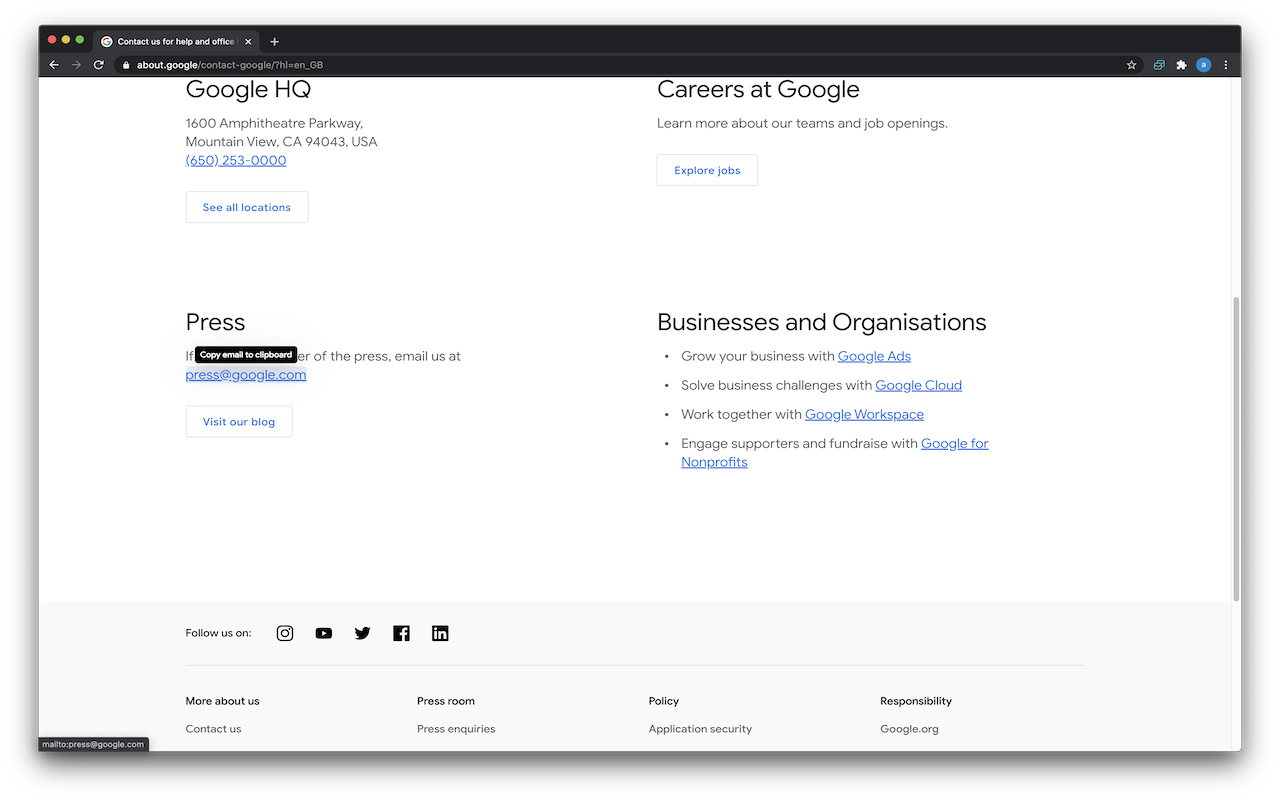Open Application security footer link
The image size is (1280, 800).
[700, 729]
